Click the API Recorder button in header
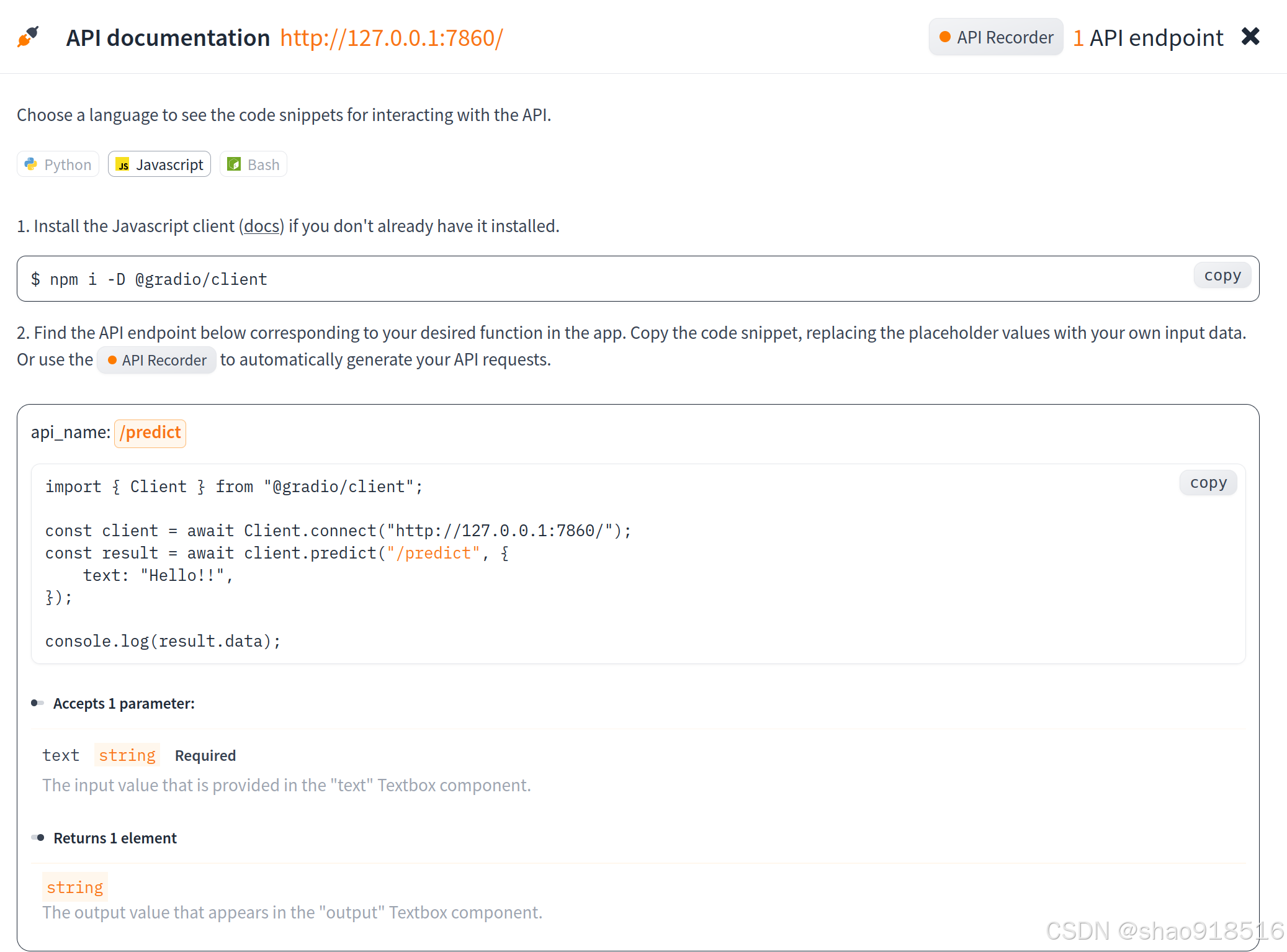The width and height of the screenshot is (1287, 952). [x=996, y=37]
